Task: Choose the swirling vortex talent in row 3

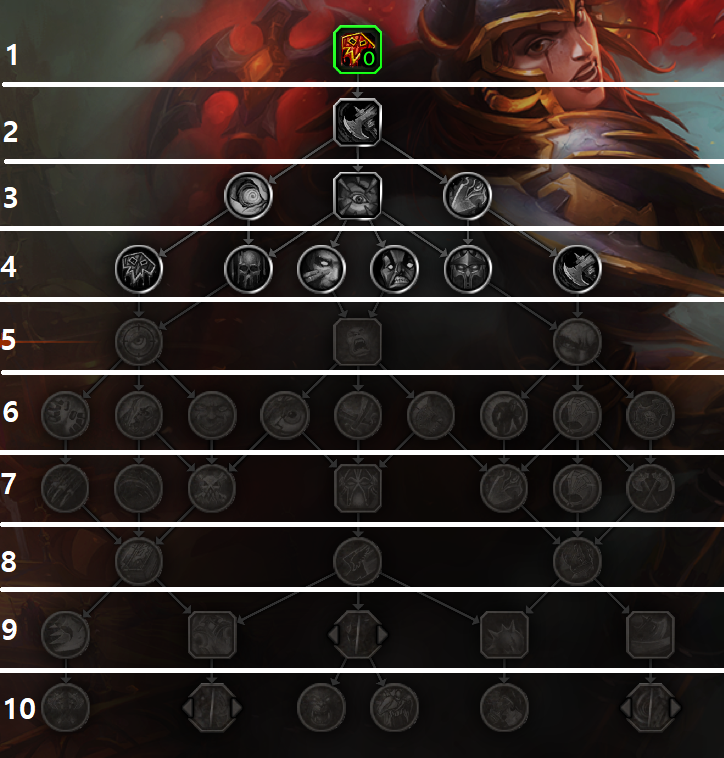Action: point(248,196)
